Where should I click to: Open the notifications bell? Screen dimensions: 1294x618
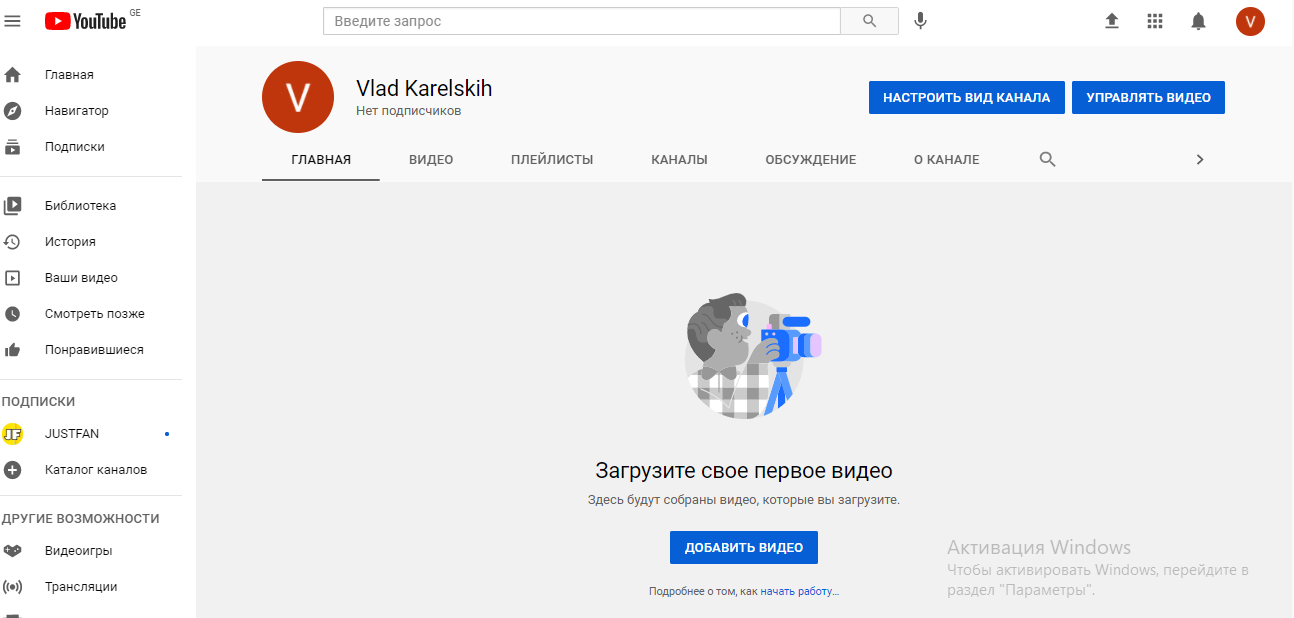pyautogui.click(x=1198, y=21)
